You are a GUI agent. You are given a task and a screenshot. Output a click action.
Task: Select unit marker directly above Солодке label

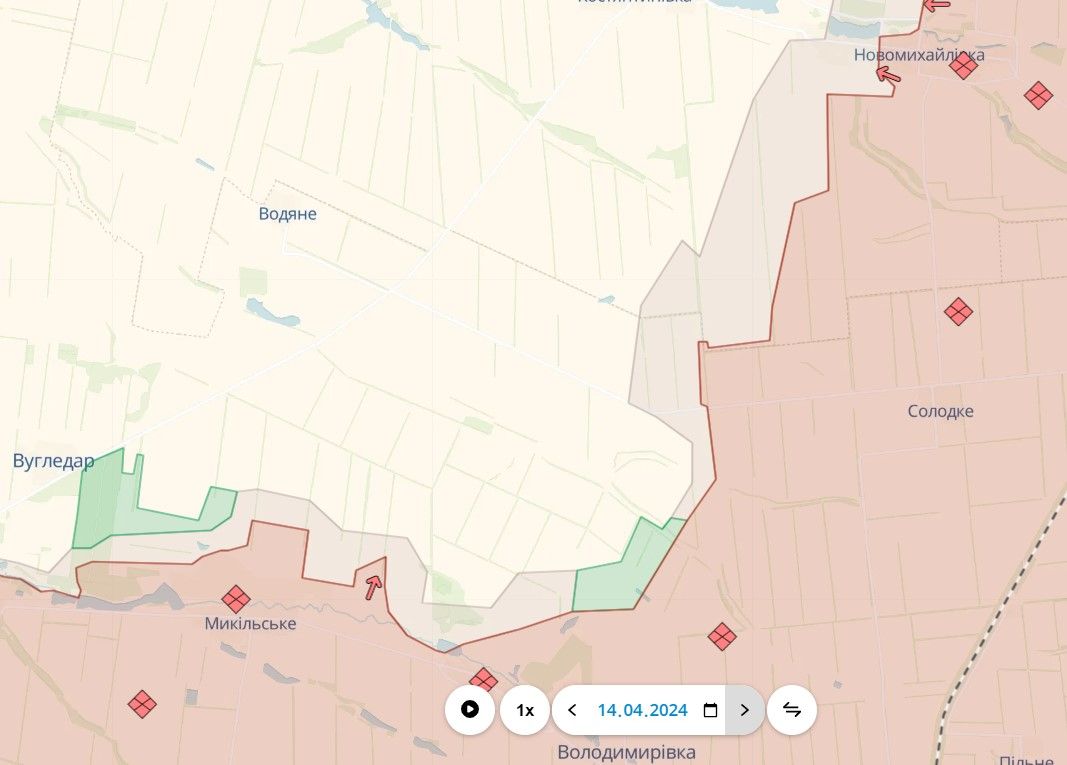[958, 312]
